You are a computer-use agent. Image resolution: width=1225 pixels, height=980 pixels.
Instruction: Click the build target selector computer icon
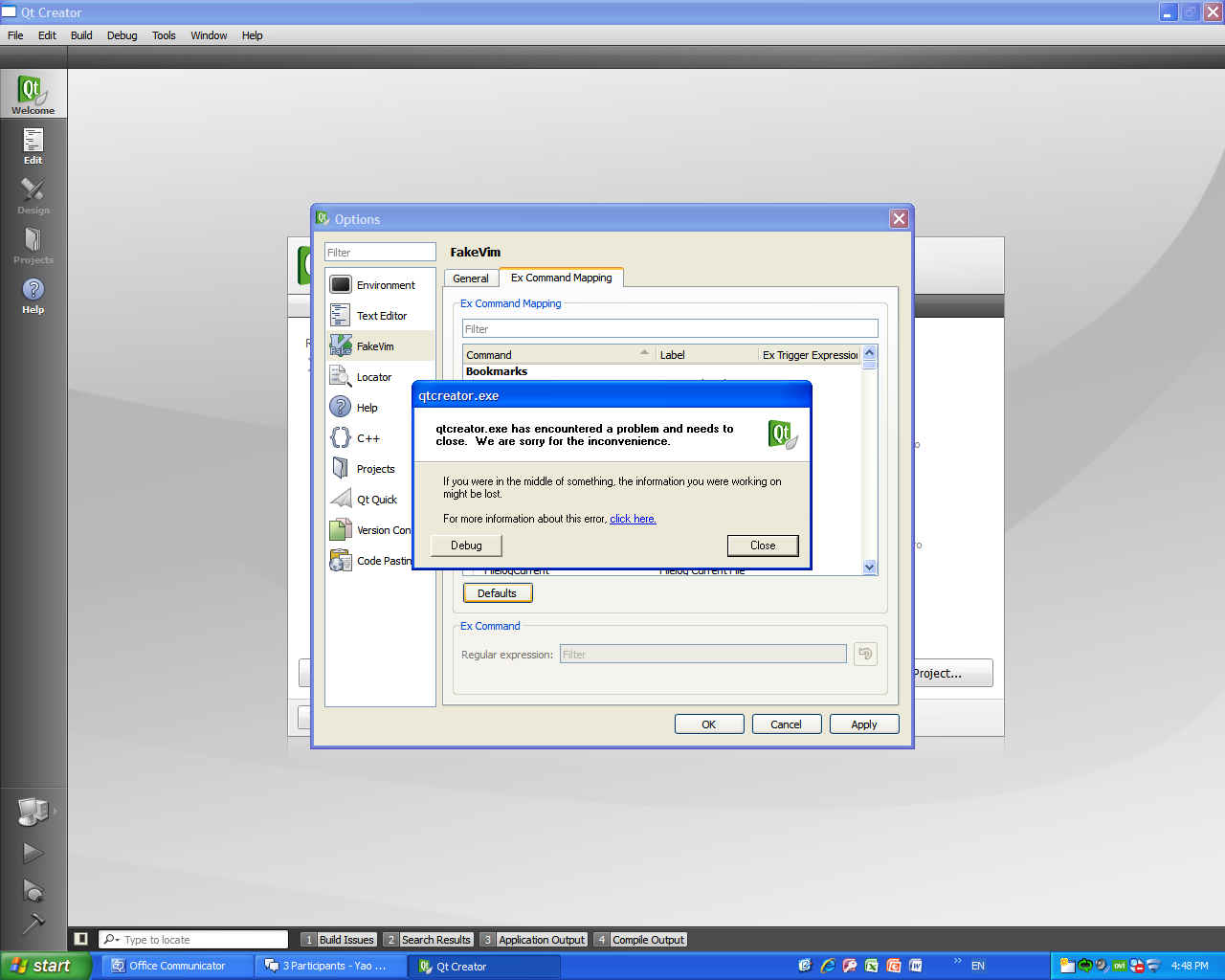click(x=33, y=811)
